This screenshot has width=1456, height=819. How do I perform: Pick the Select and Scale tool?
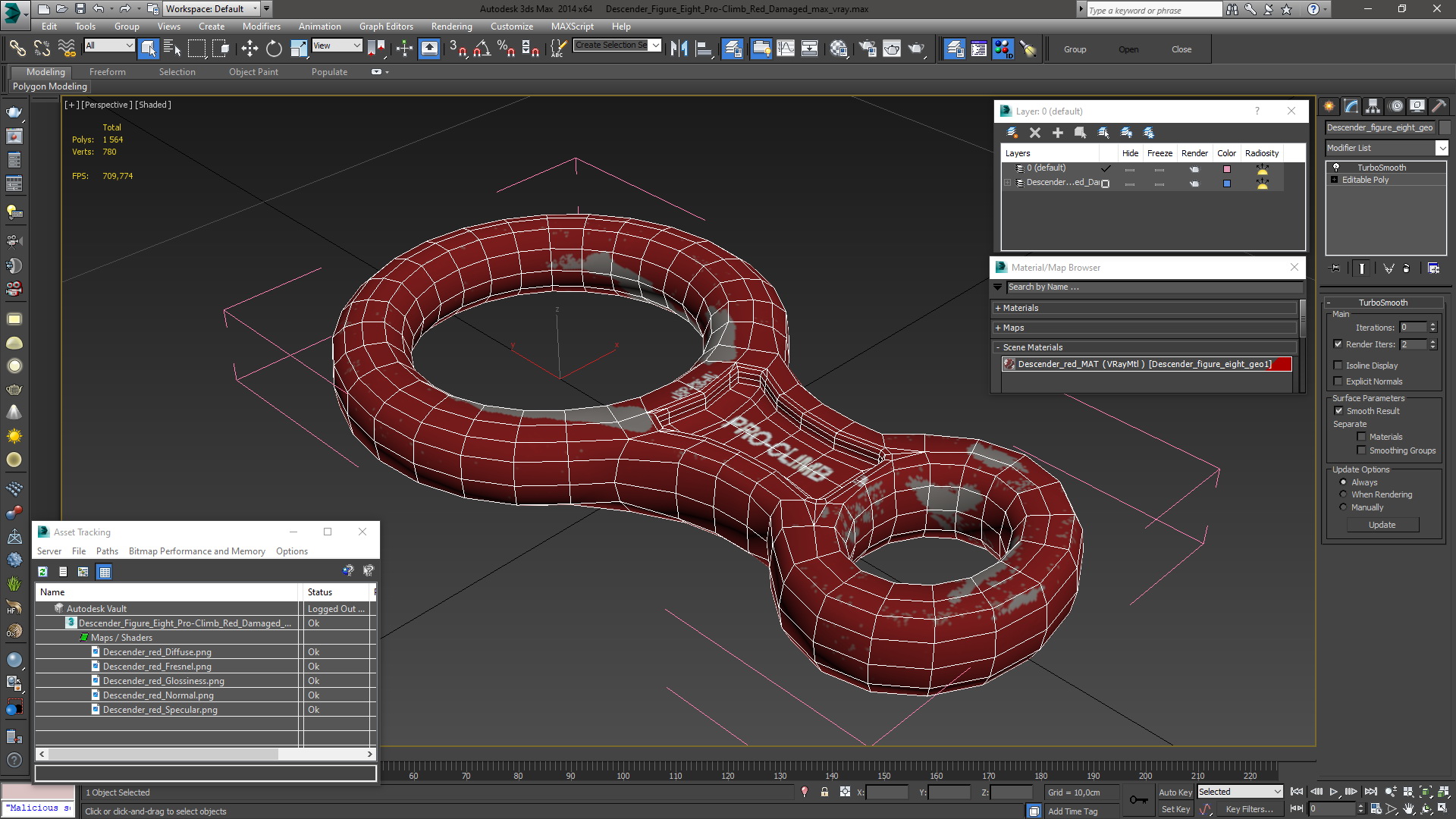[x=299, y=49]
